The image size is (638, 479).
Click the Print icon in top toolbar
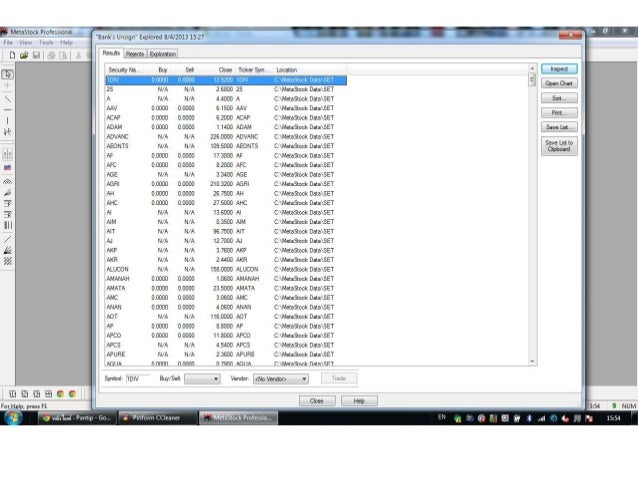(x=51, y=55)
